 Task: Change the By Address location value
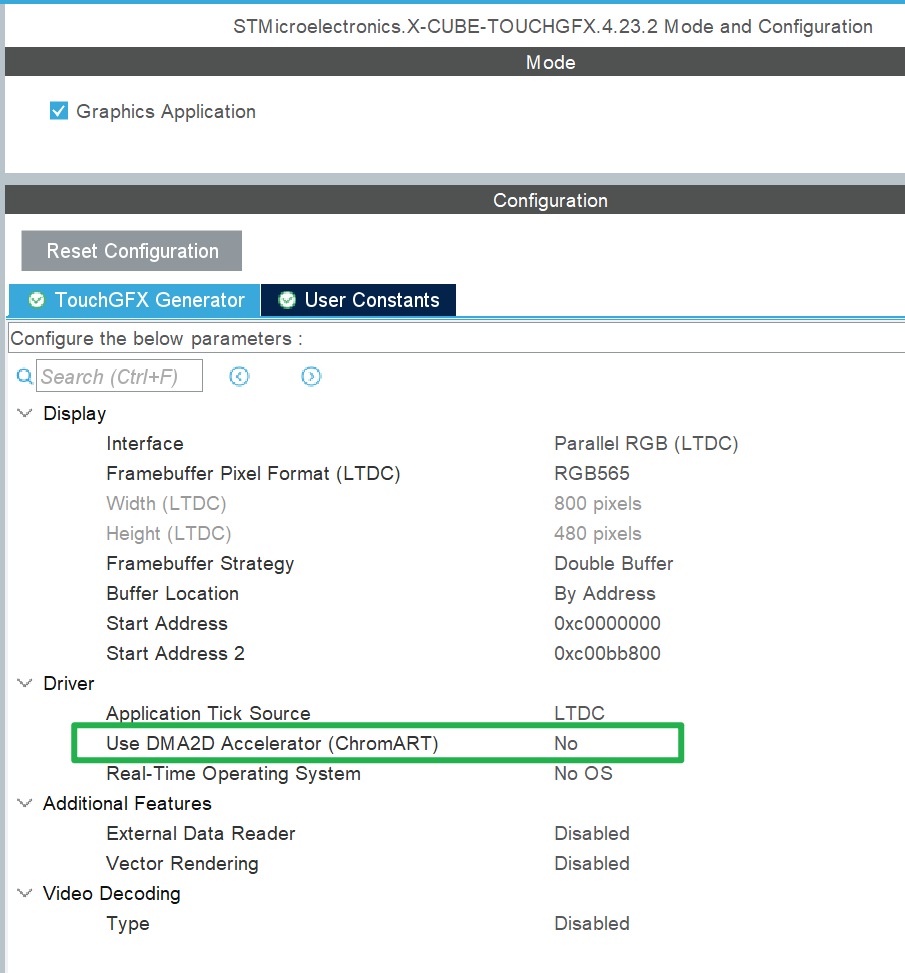(x=605, y=593)
